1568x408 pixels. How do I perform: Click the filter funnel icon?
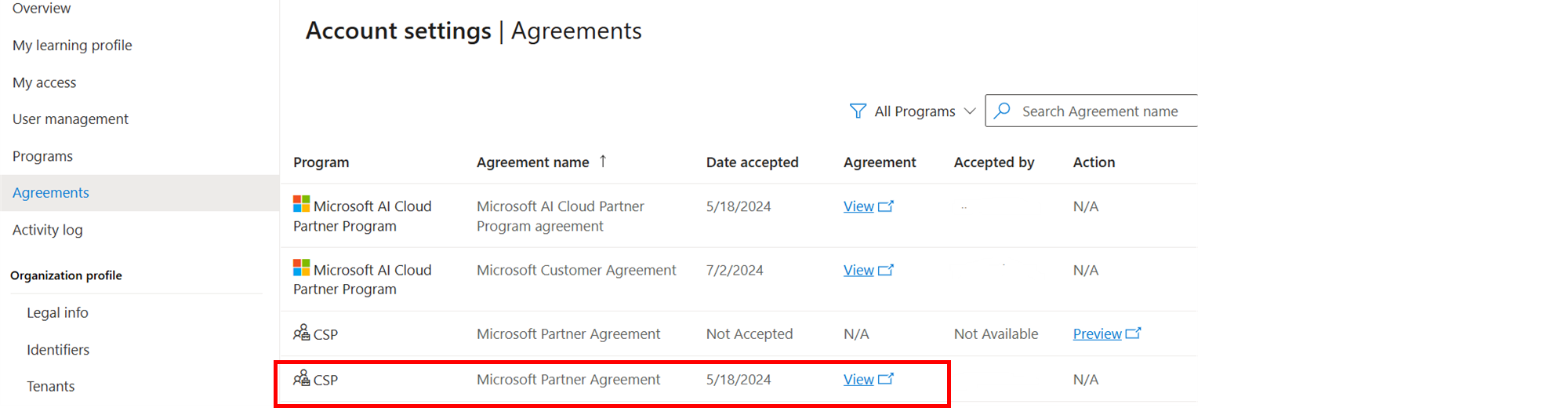coord(858,111)
